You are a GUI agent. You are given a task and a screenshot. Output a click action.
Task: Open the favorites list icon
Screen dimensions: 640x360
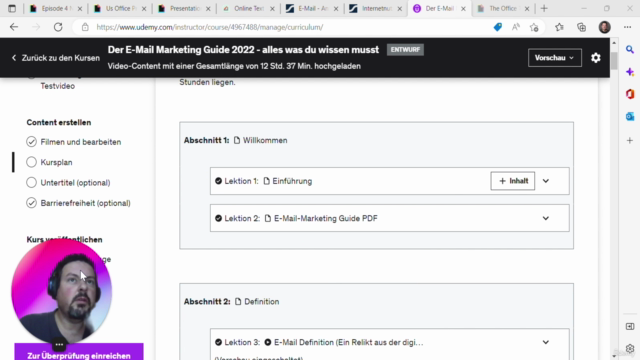click(x=559, y=27)
